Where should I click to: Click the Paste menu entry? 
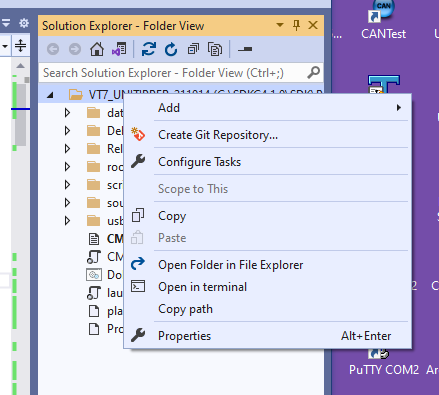tap(268, 238)
